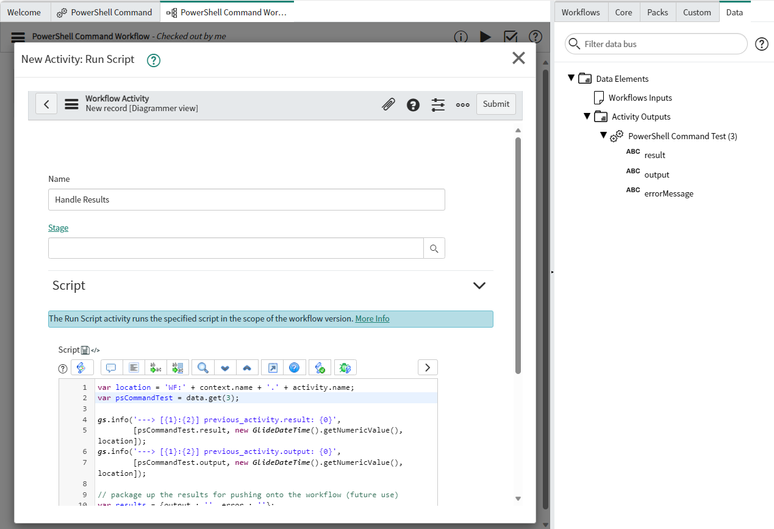Expand script toolbar with right arrow
Screen dimensions: 774x529
tap(427, 368)
